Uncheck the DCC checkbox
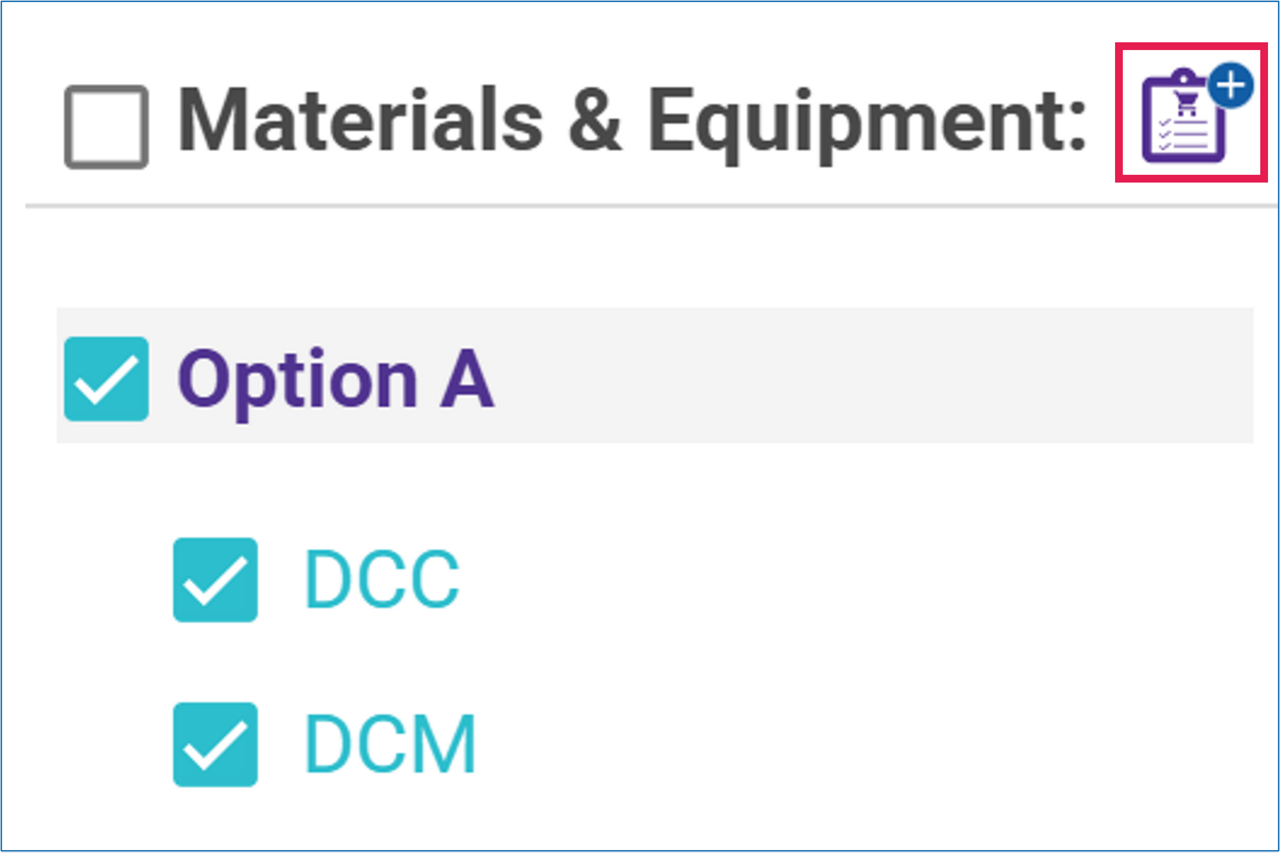The height and width of the screenshot is (853, 1280). click(x=215, y=580)
